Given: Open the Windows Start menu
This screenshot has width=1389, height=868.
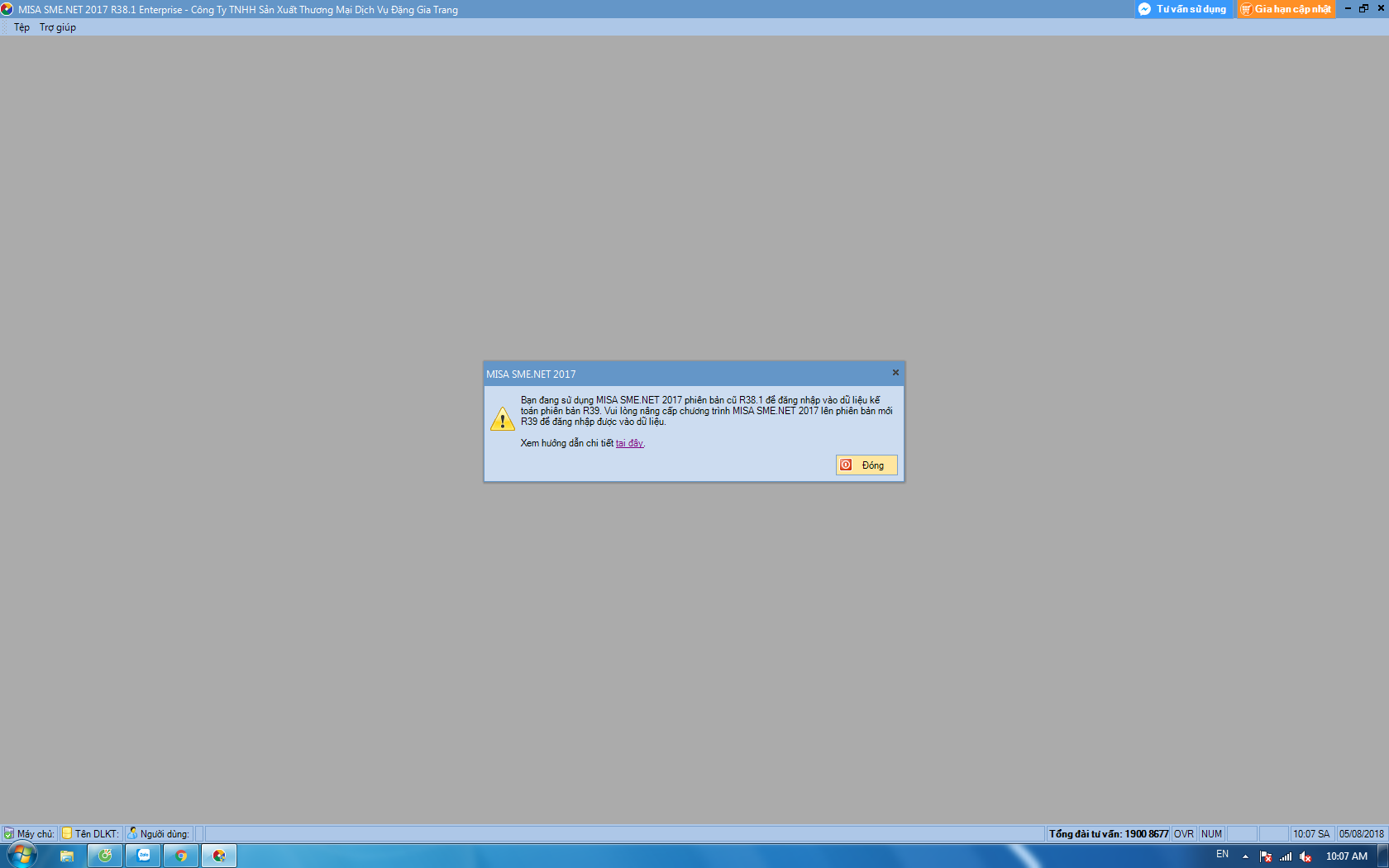Looking at the screenshot, I should click(22, 855).
